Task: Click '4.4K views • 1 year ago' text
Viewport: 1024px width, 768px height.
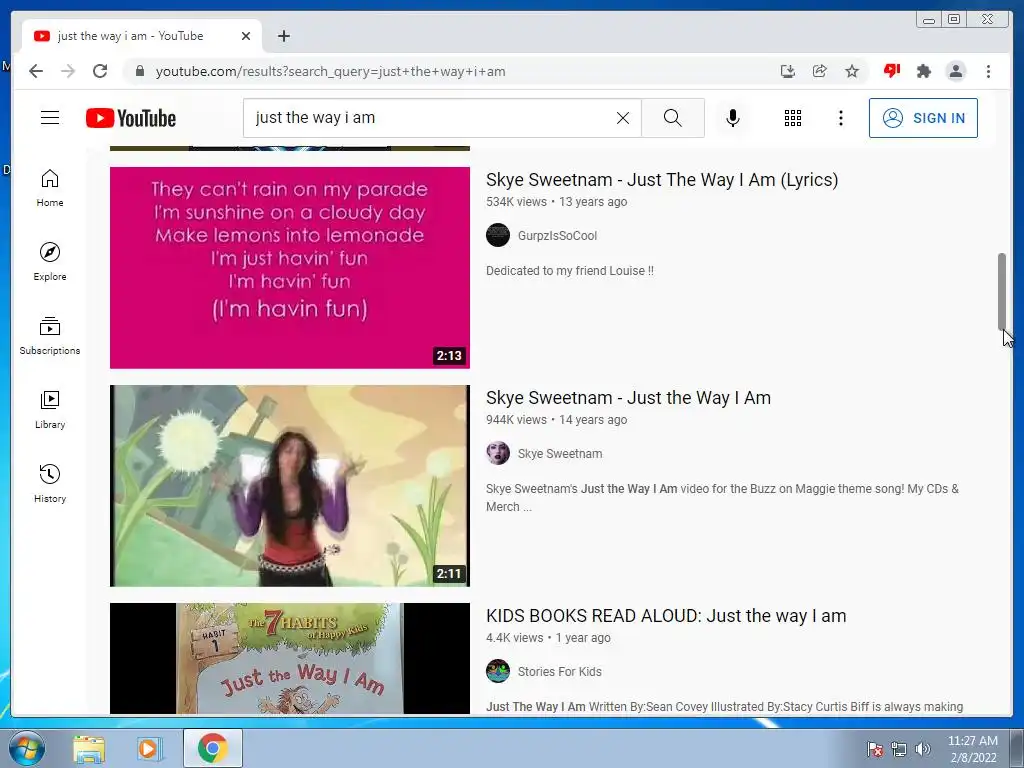Action: click(x=548, y=638)
